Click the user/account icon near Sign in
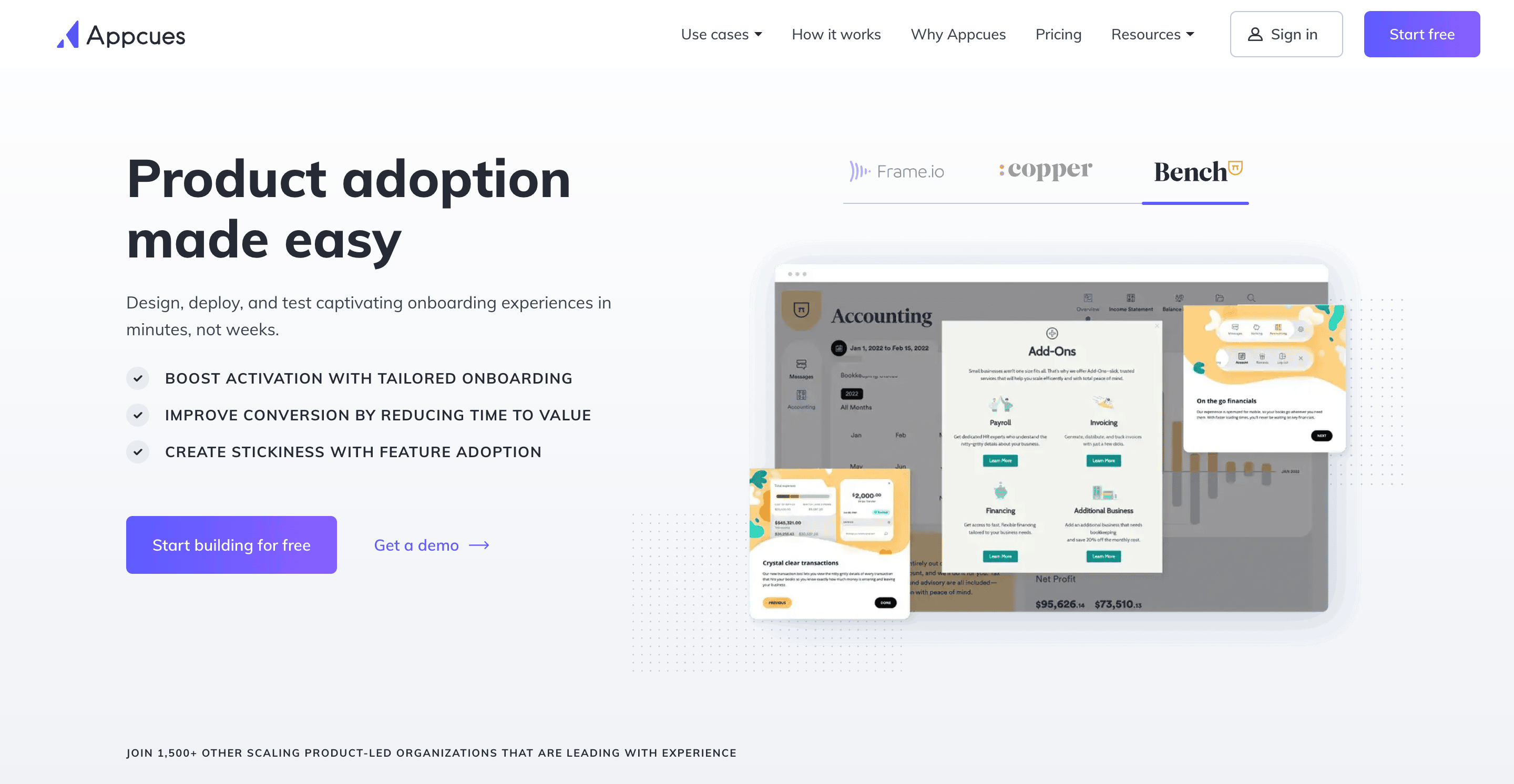The height and width of the screenshot is (784, 1514). tap(1255, 34)
